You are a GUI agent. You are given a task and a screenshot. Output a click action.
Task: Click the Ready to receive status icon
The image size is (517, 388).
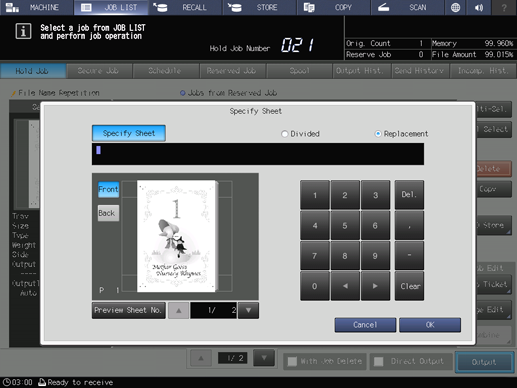(x=42, y=382)
